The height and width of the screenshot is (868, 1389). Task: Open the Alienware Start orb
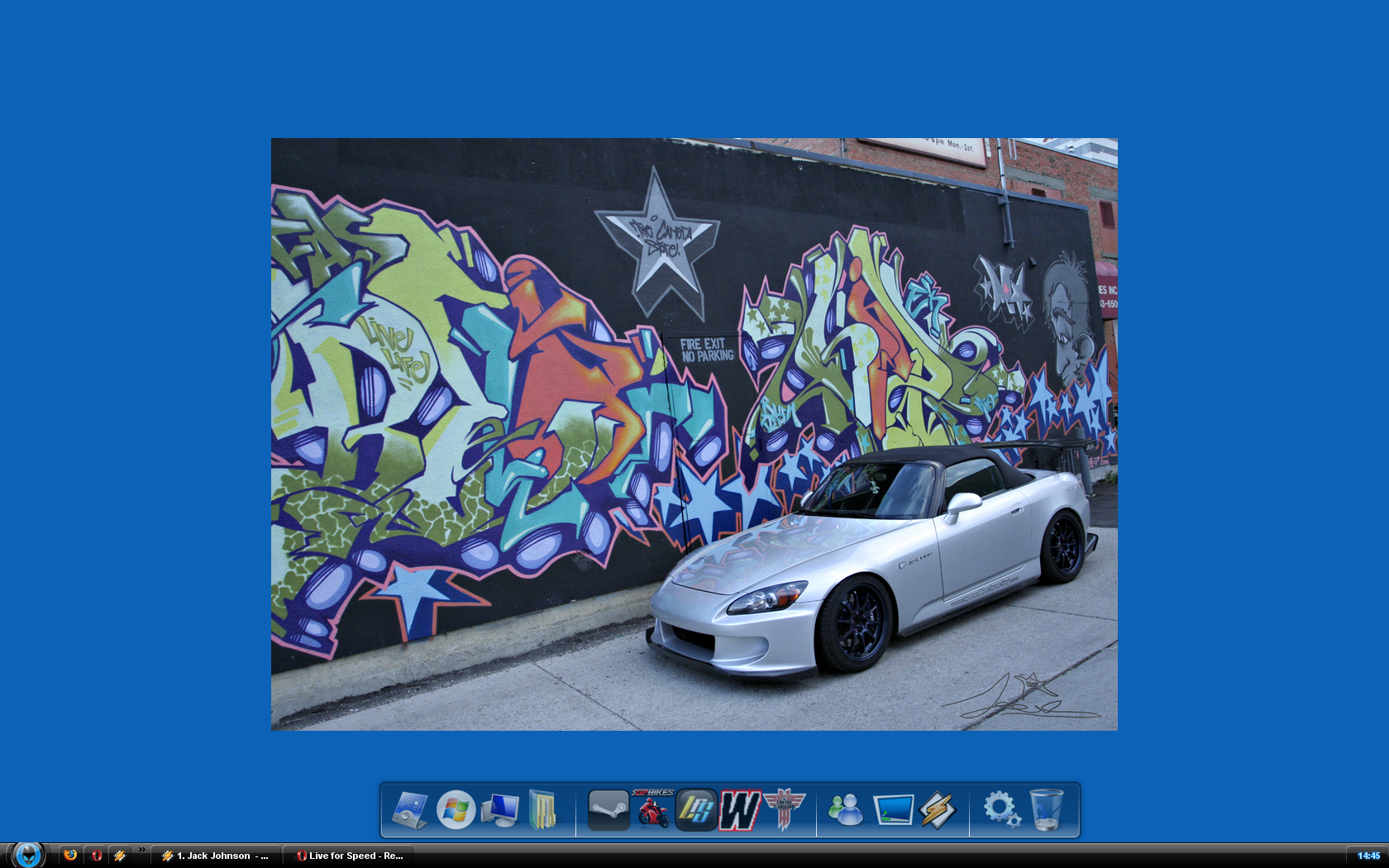27,855
